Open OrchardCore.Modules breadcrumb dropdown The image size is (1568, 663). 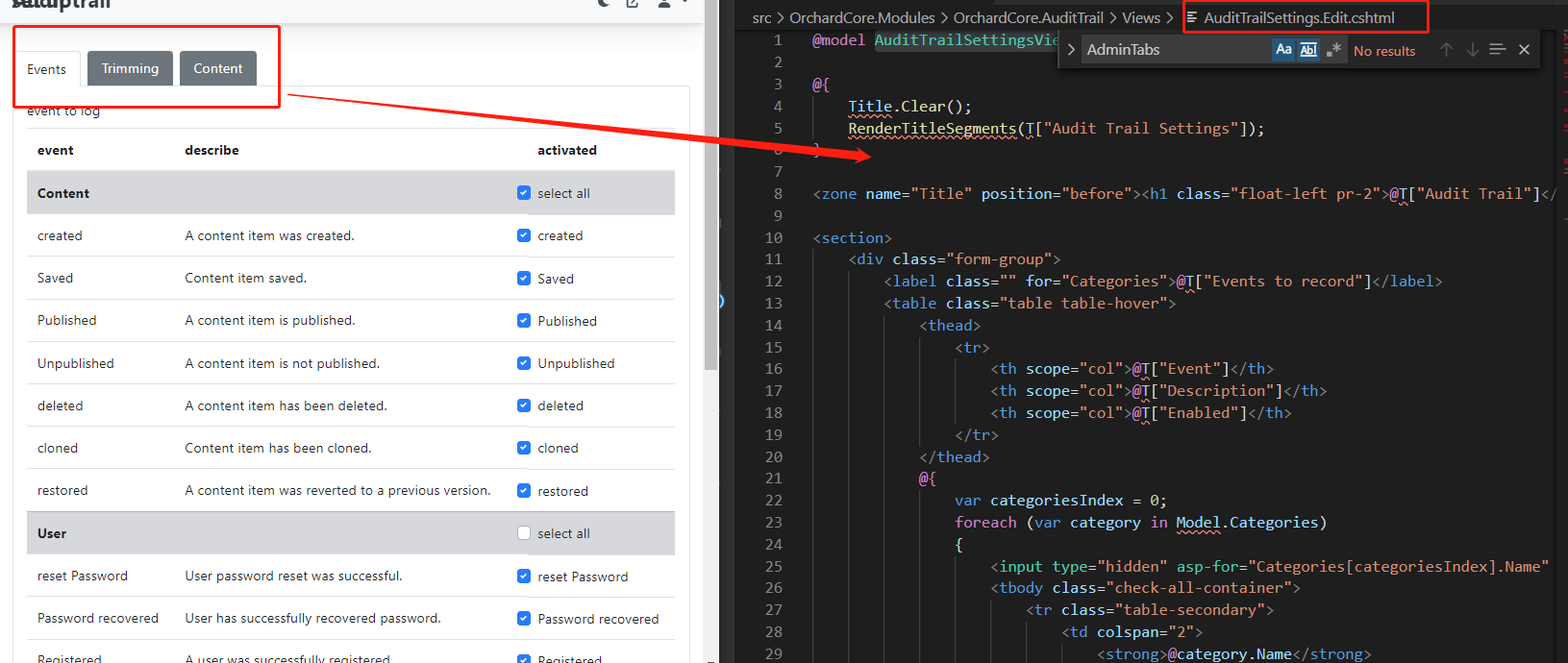click(x=862, y=17)
